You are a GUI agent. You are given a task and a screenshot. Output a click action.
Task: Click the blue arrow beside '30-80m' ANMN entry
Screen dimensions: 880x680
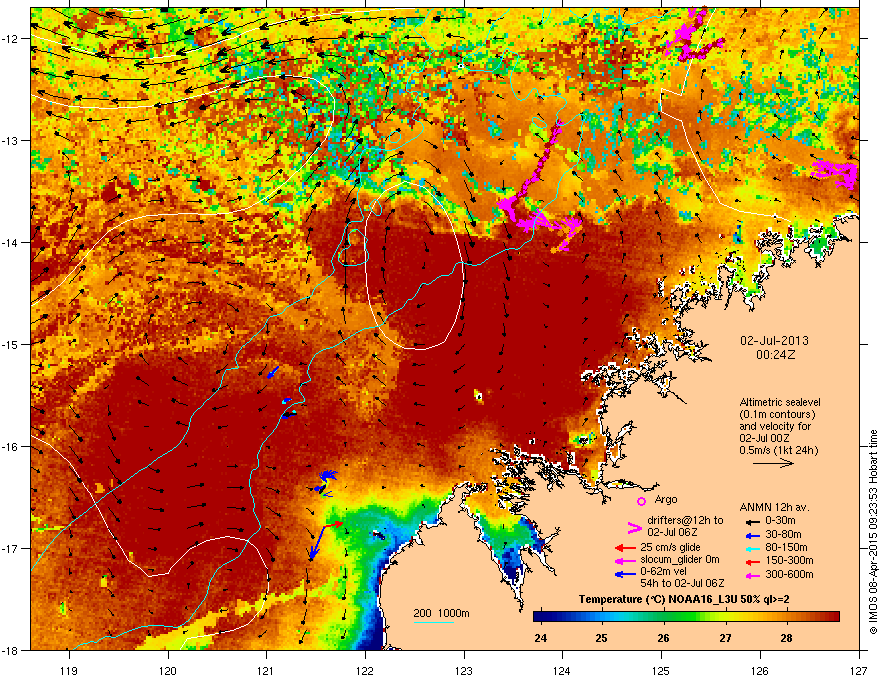[x=753, y=535]
